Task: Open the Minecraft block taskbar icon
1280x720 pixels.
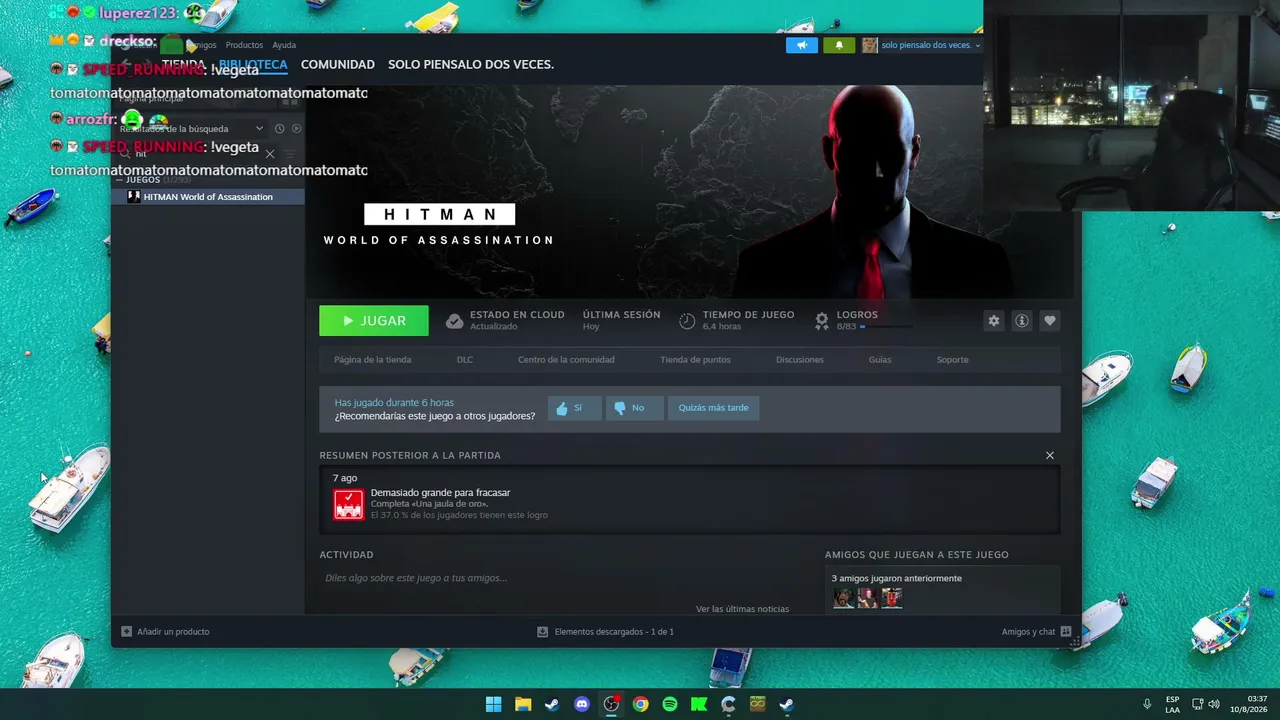Action: click(x=758, y=704)
